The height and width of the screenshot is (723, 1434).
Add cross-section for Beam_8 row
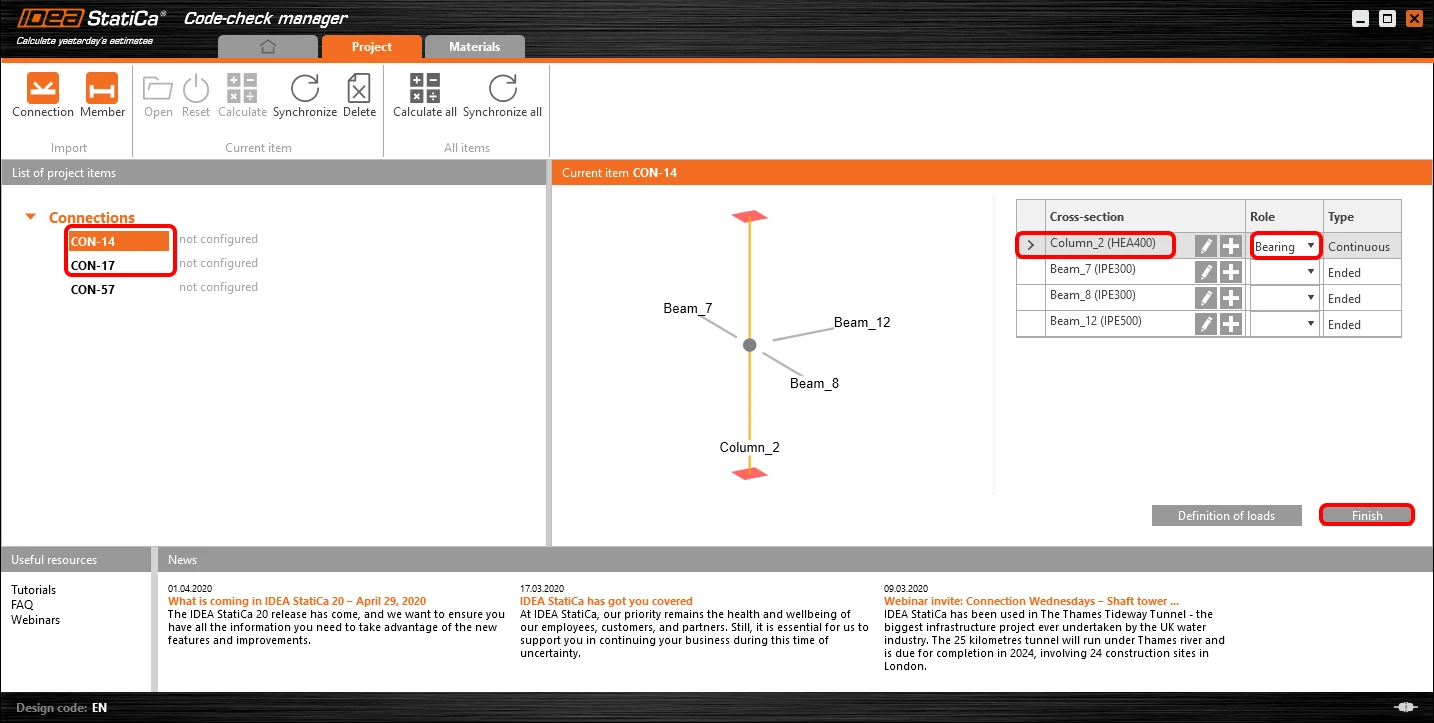click(1231, 298)
